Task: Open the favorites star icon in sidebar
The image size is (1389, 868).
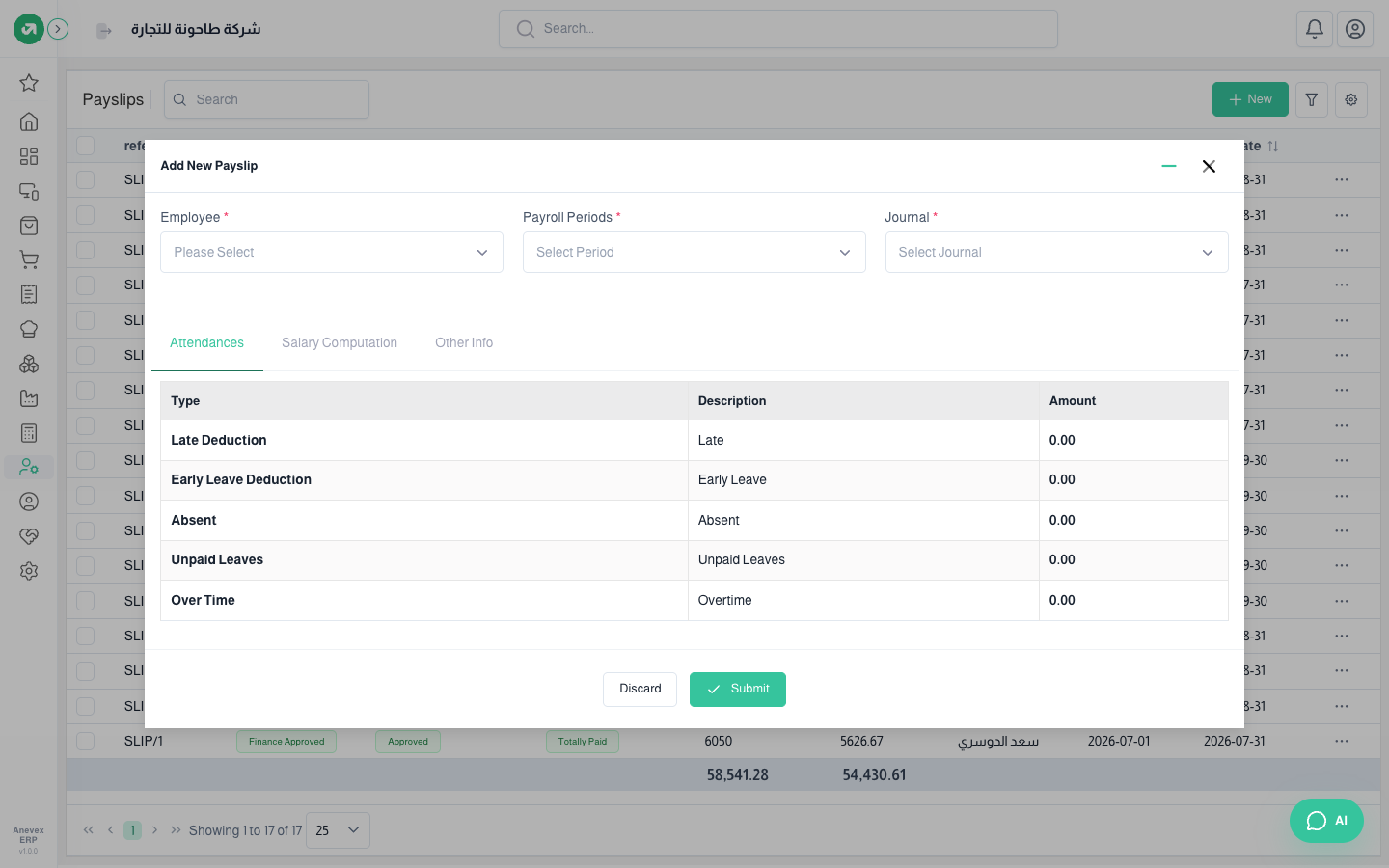Action: coord(29,83)
